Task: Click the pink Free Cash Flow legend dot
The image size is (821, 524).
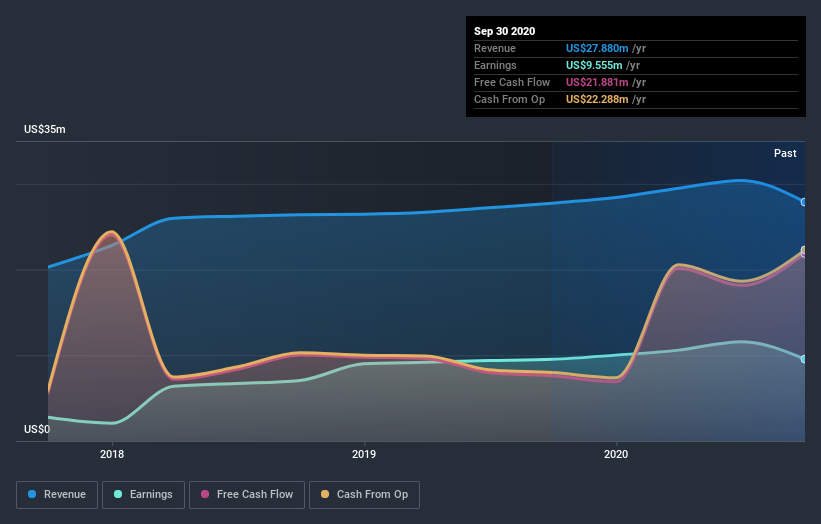Action: coord(205,494)
